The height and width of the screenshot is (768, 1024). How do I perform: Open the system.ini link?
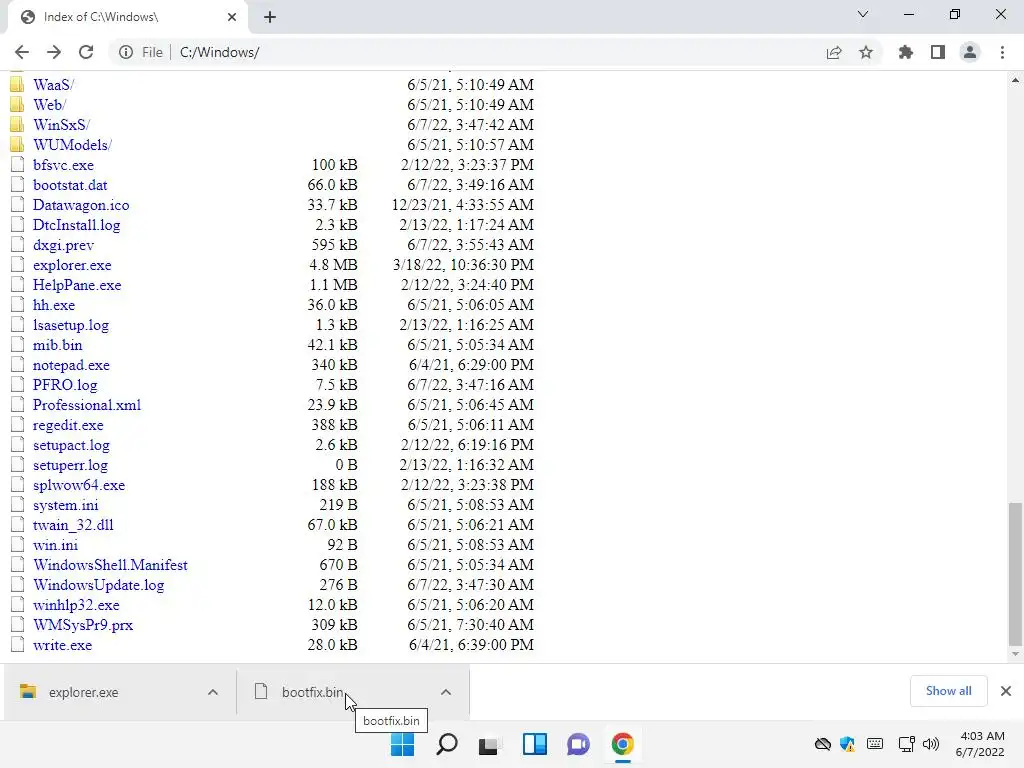66,505
